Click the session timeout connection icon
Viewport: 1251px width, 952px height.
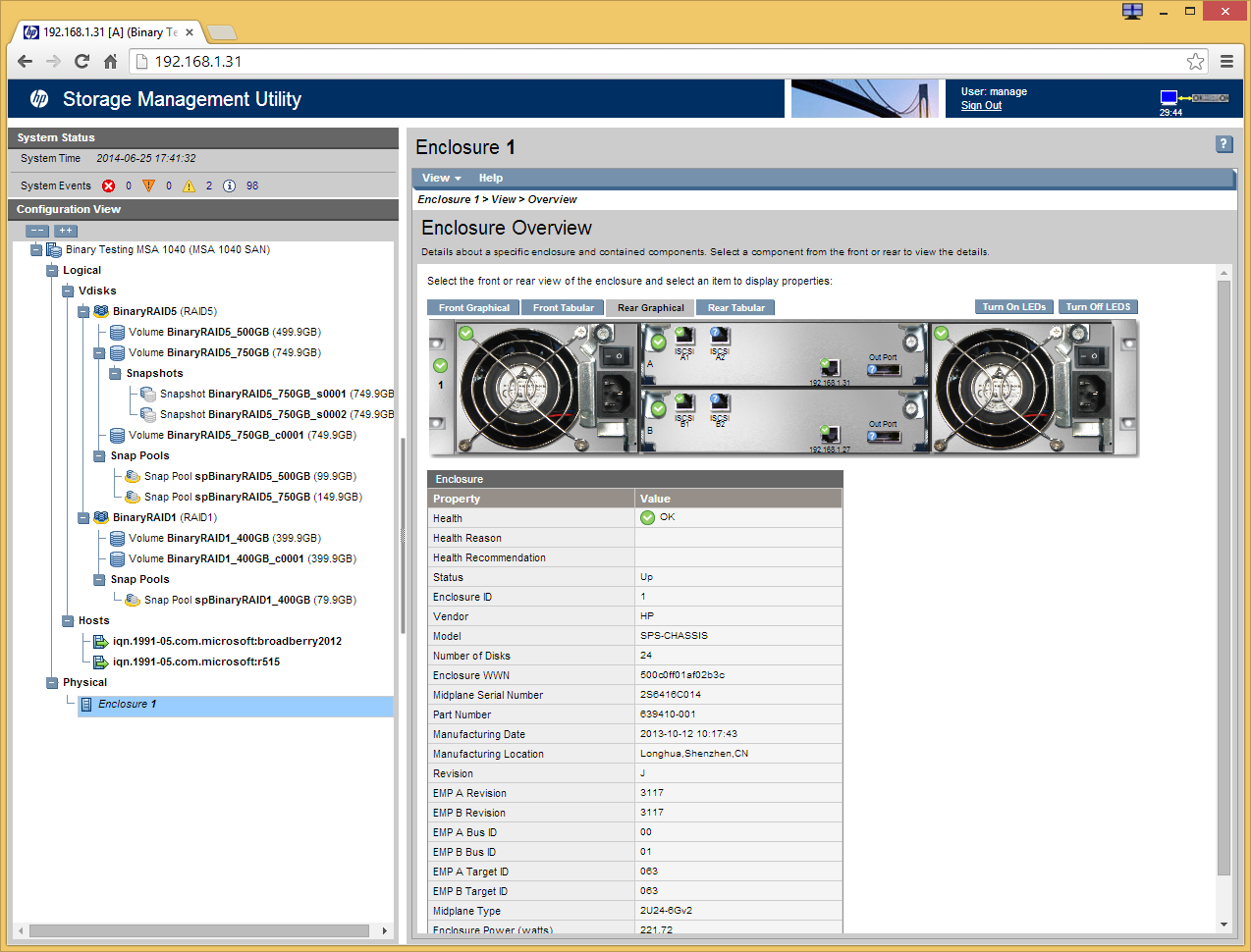pyautogui.click(x=1194, y=98)
